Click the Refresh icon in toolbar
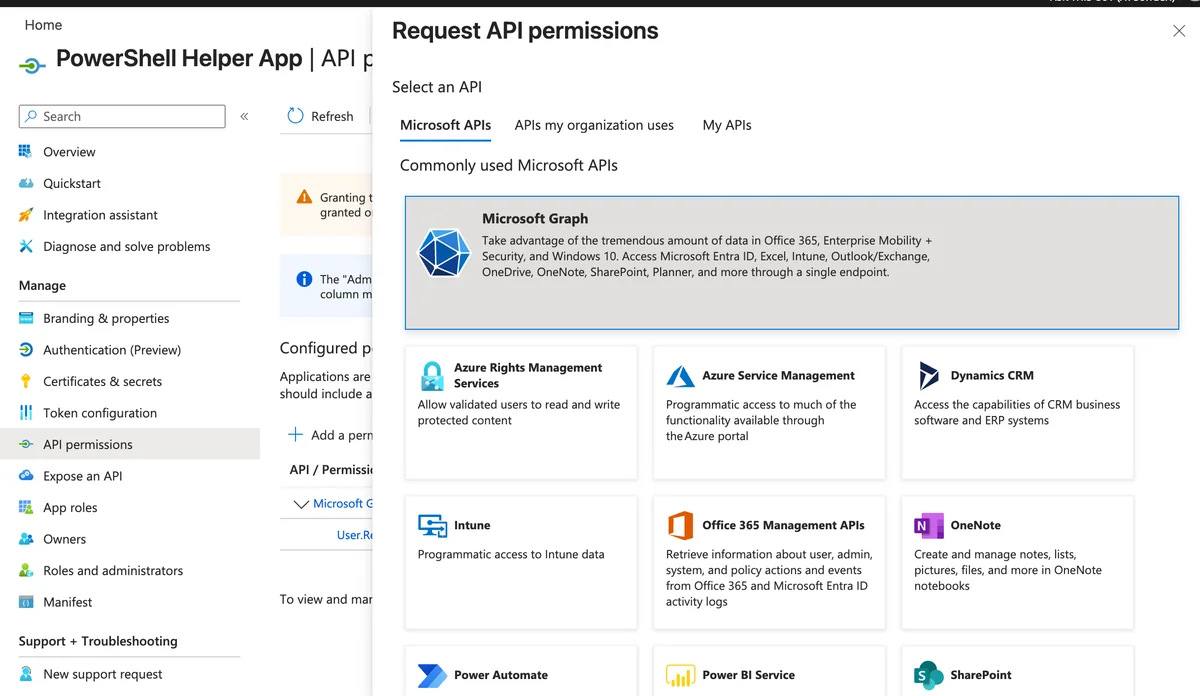This screenshot has width=1200, height=696. [x=295, y=116]
